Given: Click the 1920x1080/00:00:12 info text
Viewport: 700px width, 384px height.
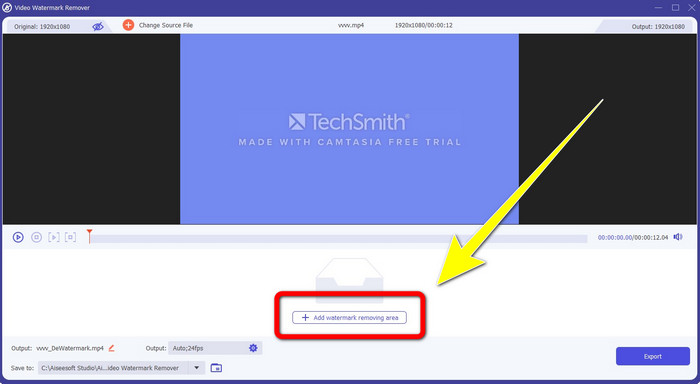Looking at the screenshot, I should click(424, 25).
